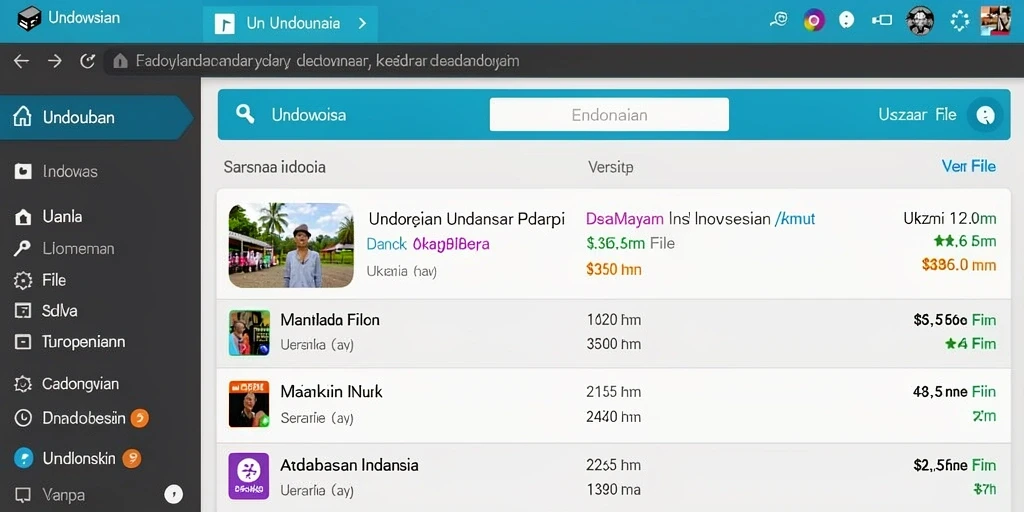Click the home icon beside Uanla

[x=23, y=217]
